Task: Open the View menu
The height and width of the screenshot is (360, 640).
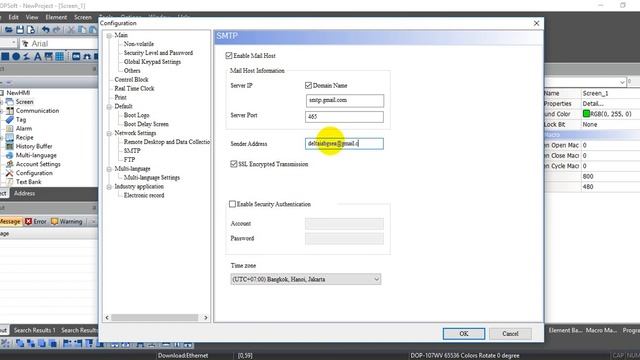Action: tap(32, 17)
